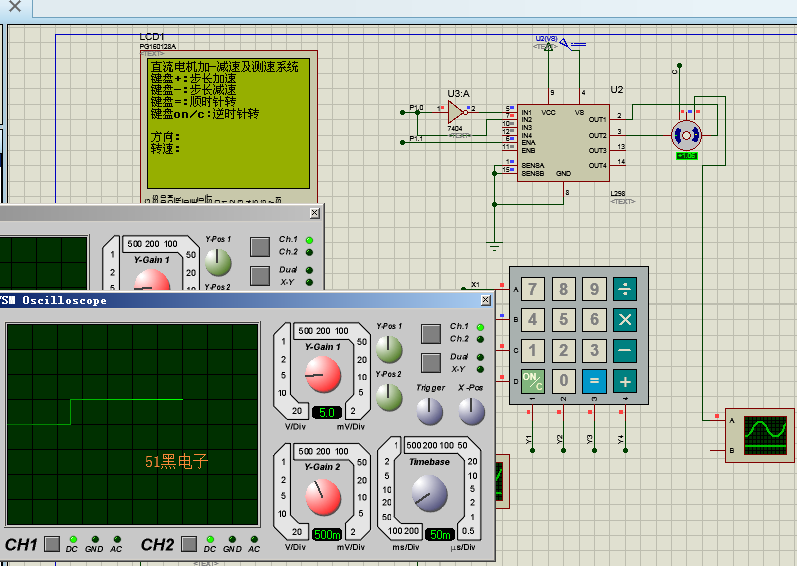Image resolution: width=797 pixels, height=566 pixels.
Task: Click keypad key 4
Action: 532,320
